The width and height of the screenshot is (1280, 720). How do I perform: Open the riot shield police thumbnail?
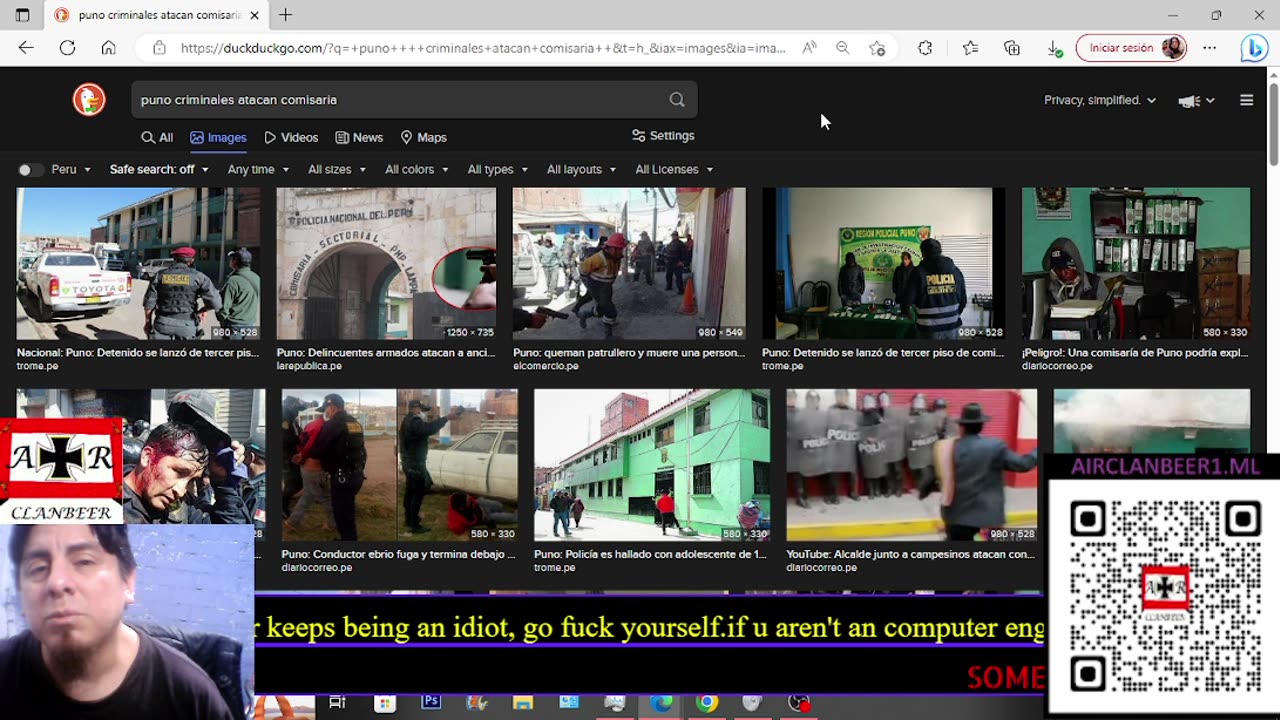[x=911, y=465]
